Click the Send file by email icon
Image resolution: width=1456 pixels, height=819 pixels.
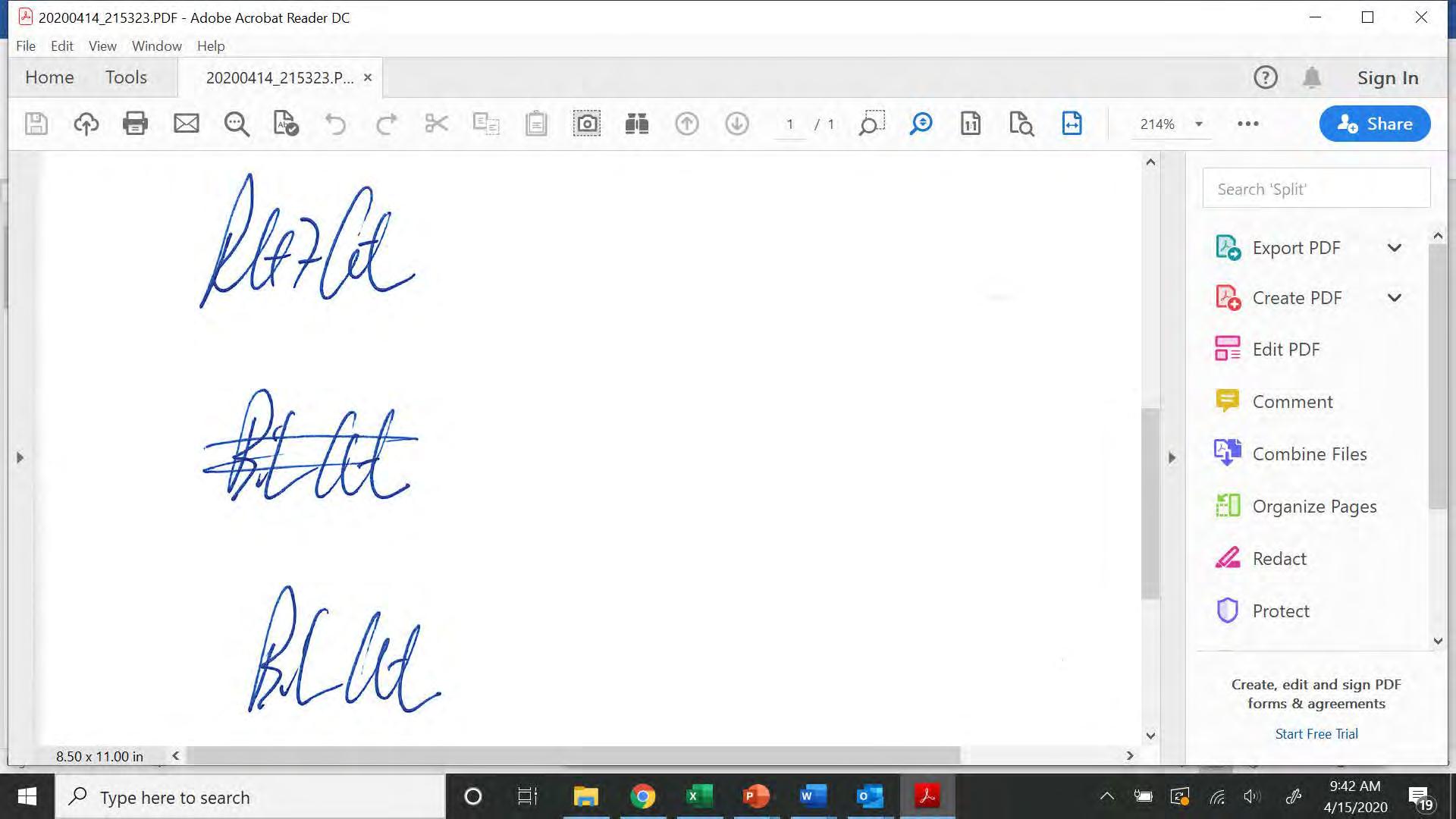[x=186, y=124]
